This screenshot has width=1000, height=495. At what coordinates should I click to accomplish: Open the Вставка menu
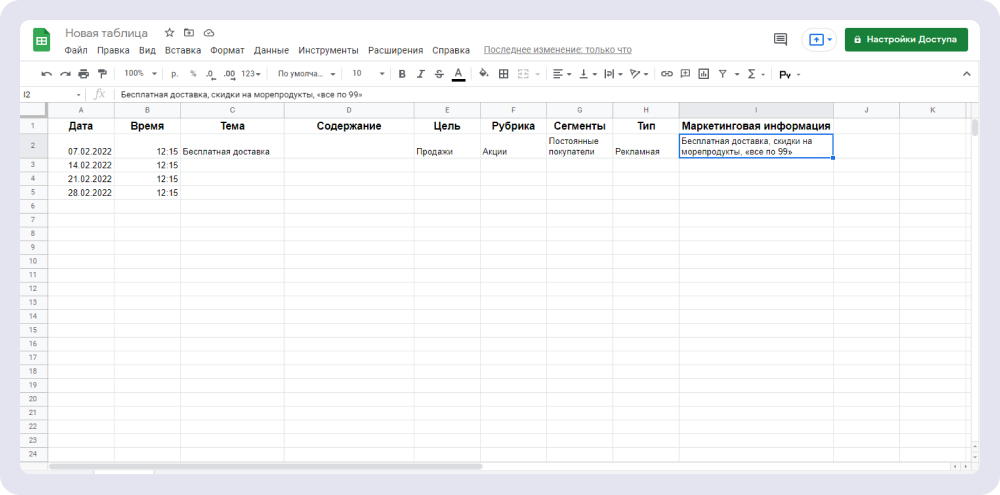click(x=183, y=50)
